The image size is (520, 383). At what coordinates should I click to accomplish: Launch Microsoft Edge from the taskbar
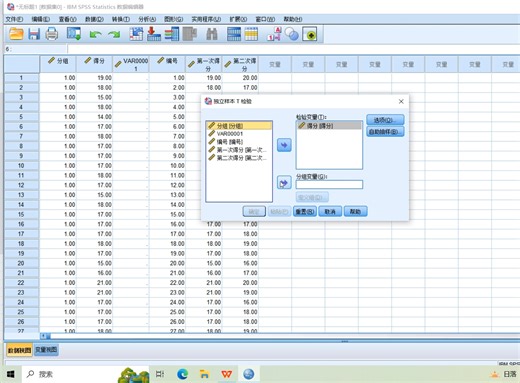[x=182, y=374]
